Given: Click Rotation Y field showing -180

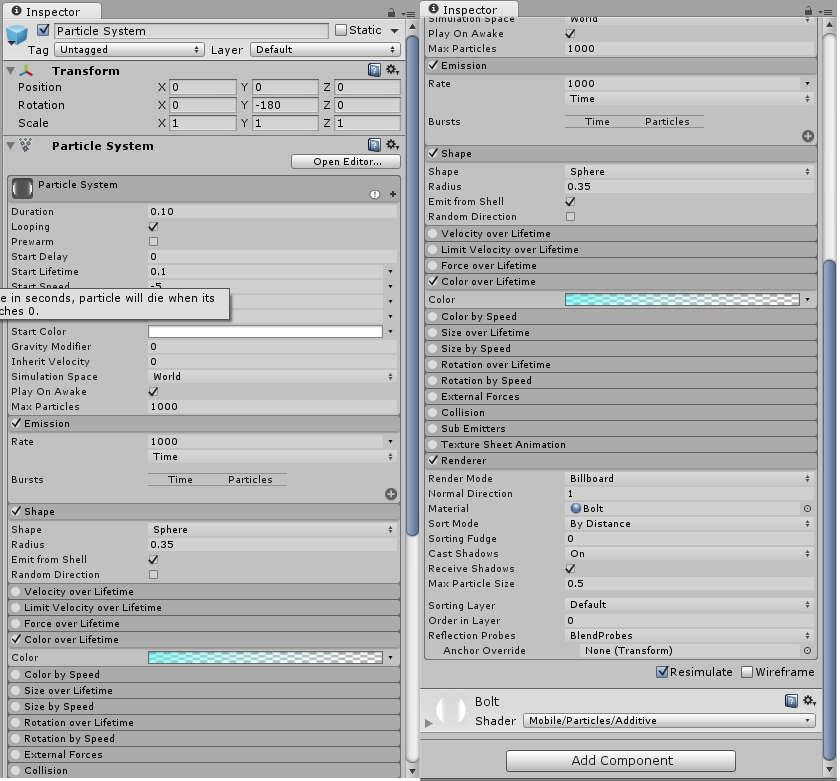Looking at the screenshot, I should 285,105.
